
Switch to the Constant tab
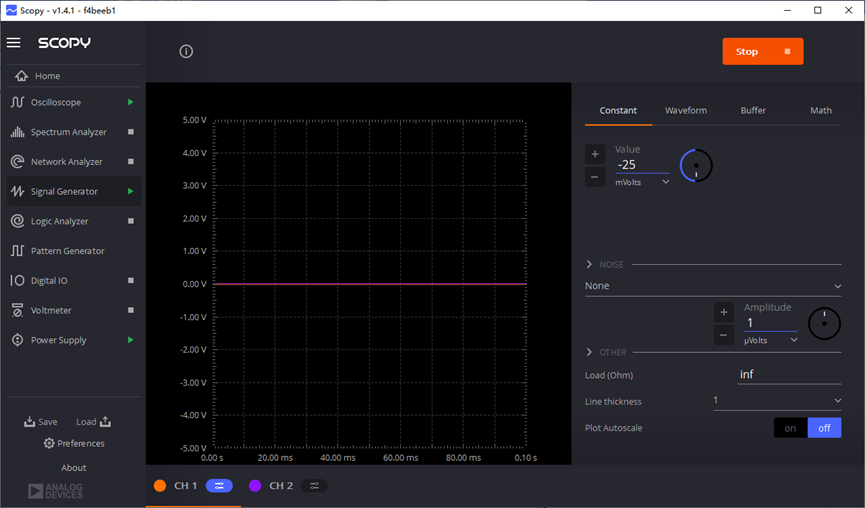point(618,111)
